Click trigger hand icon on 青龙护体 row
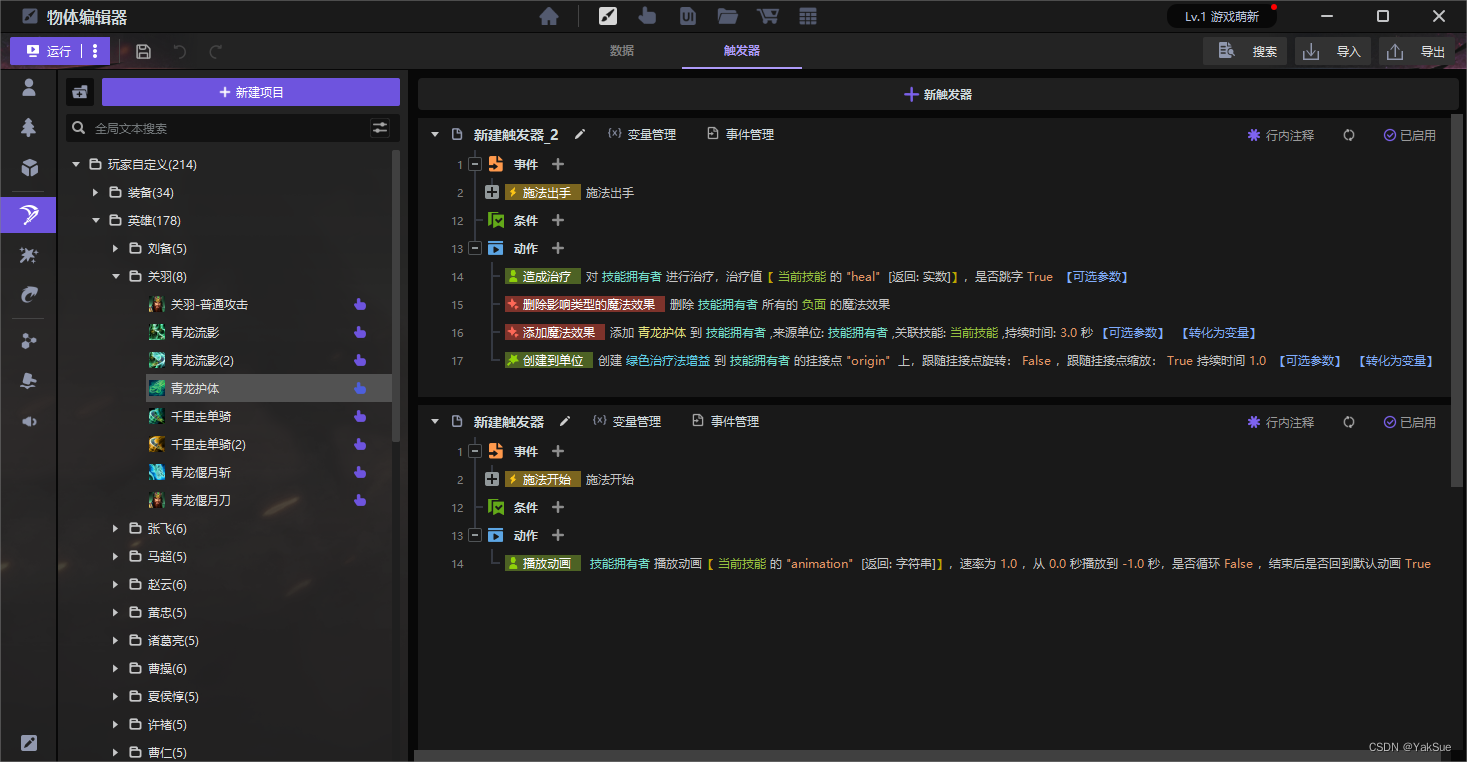 [x=360, y=388]
